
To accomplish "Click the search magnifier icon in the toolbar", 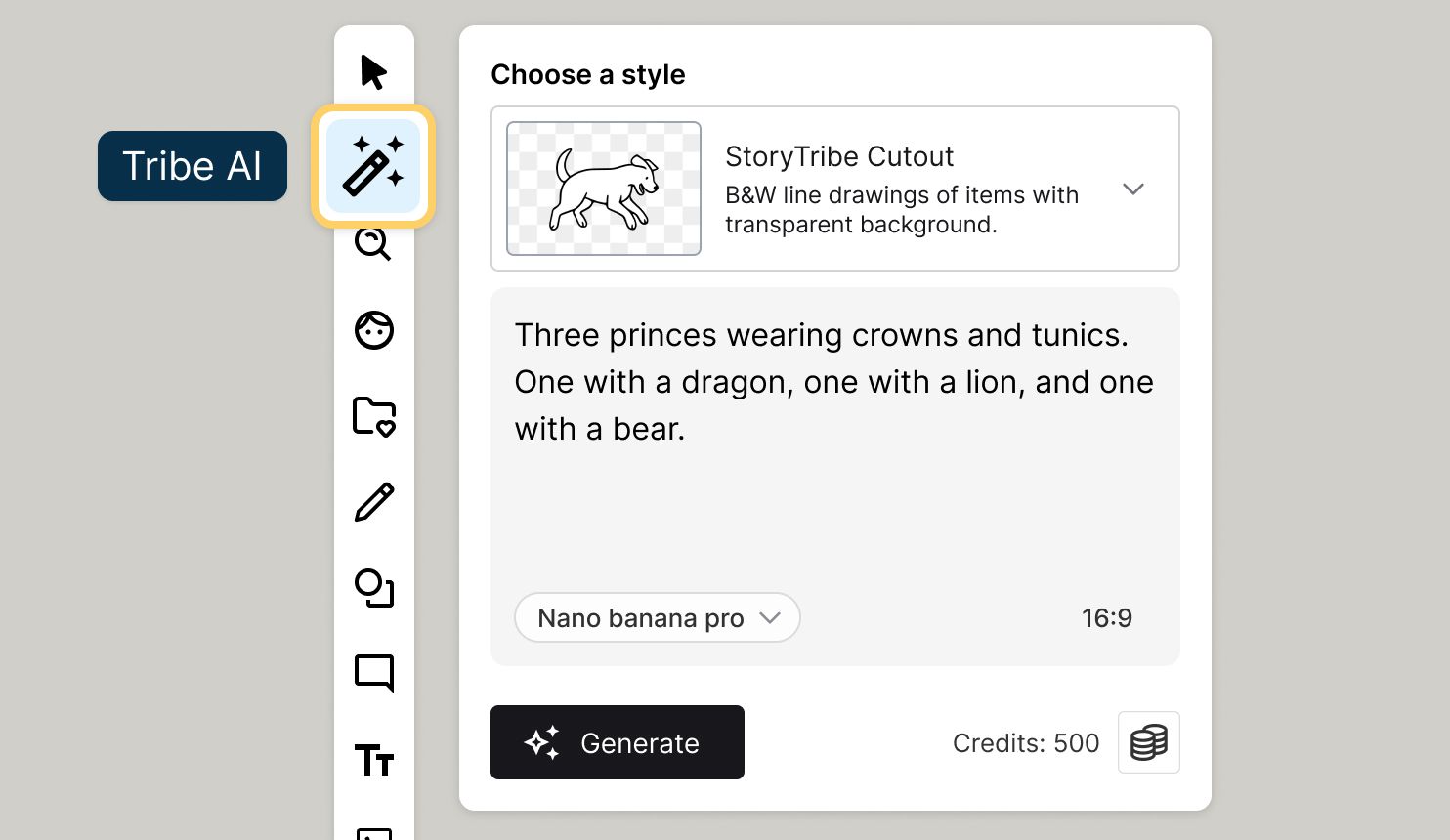I will tap(373, 244).
